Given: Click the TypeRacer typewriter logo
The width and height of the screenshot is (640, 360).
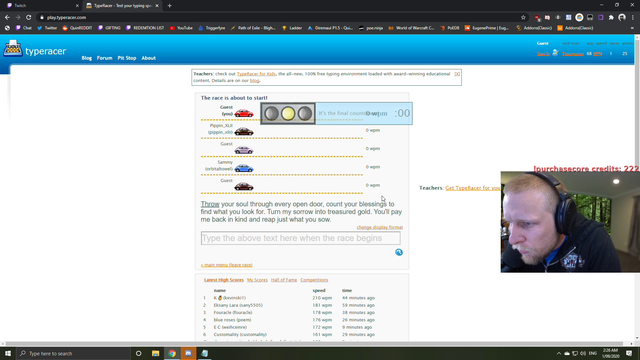Looking at the screenshot, I should coord(13,49).
